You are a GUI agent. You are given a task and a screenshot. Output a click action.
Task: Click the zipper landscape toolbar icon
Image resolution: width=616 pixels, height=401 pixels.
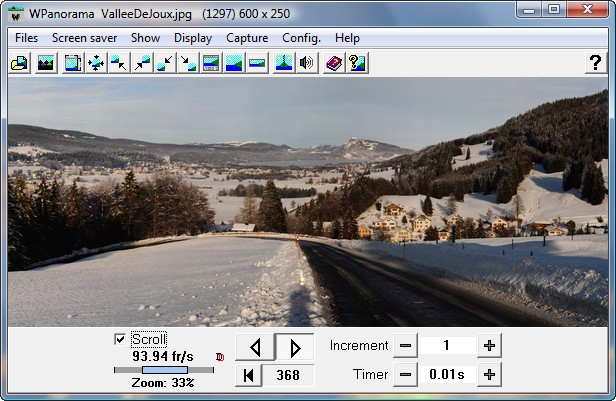(284, 63)
